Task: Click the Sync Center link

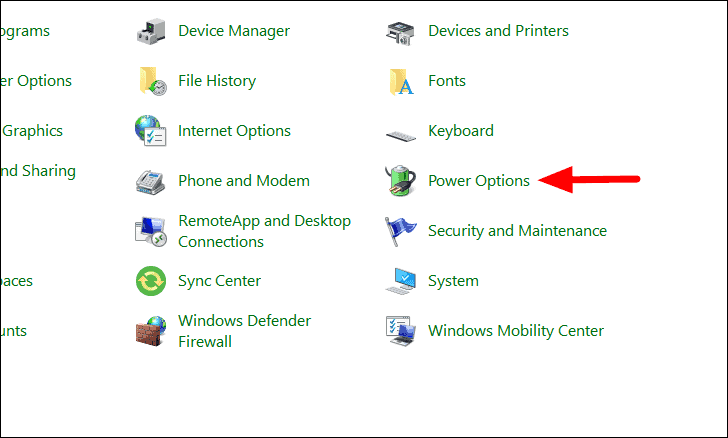Action: tap(220, 281)
